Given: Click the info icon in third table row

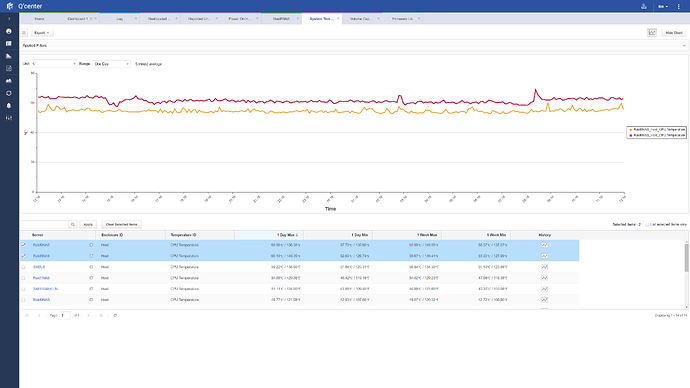Looking at the screenshot, I should coord(91,267).
